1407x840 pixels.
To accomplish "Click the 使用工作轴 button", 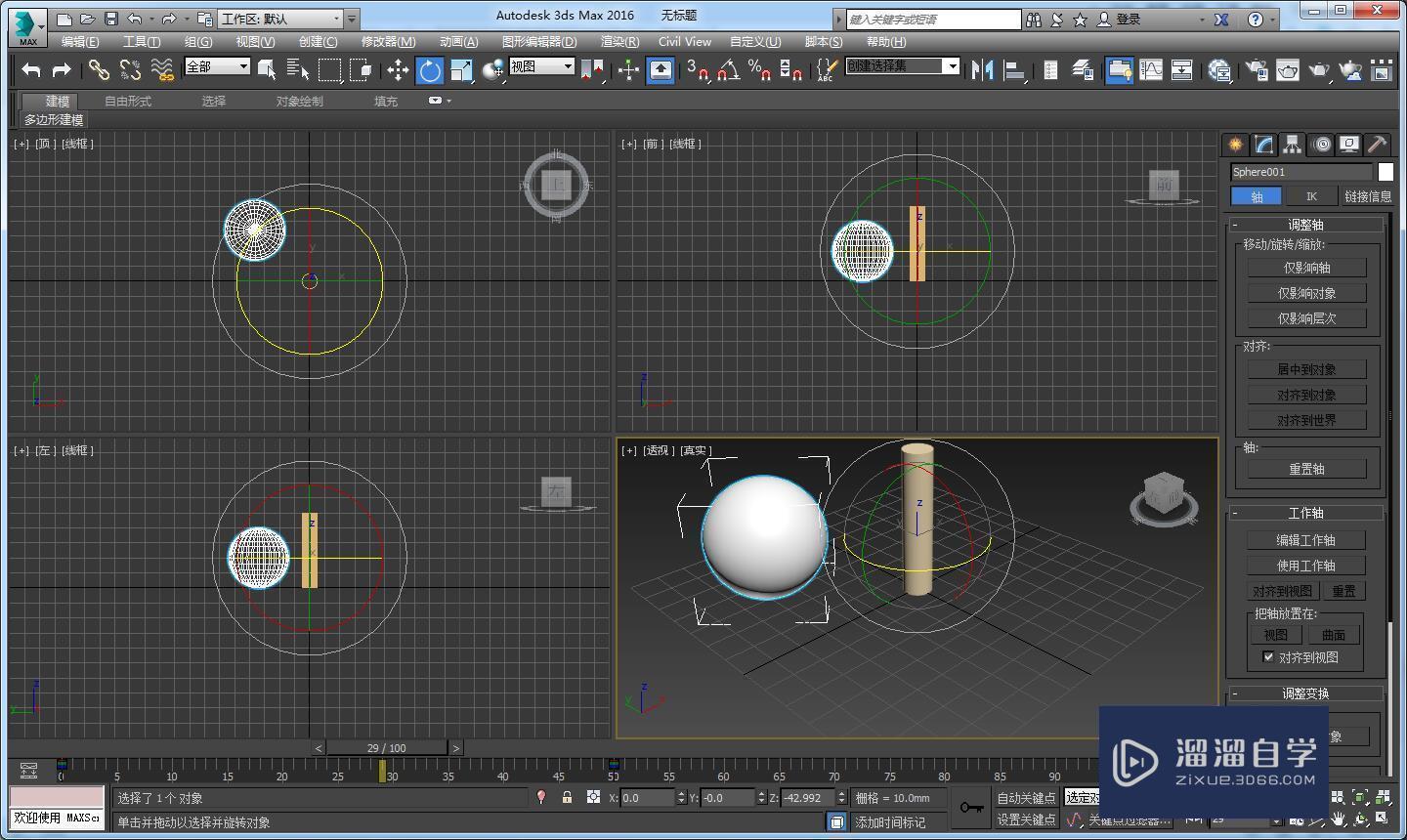I will pos(1306,566).
